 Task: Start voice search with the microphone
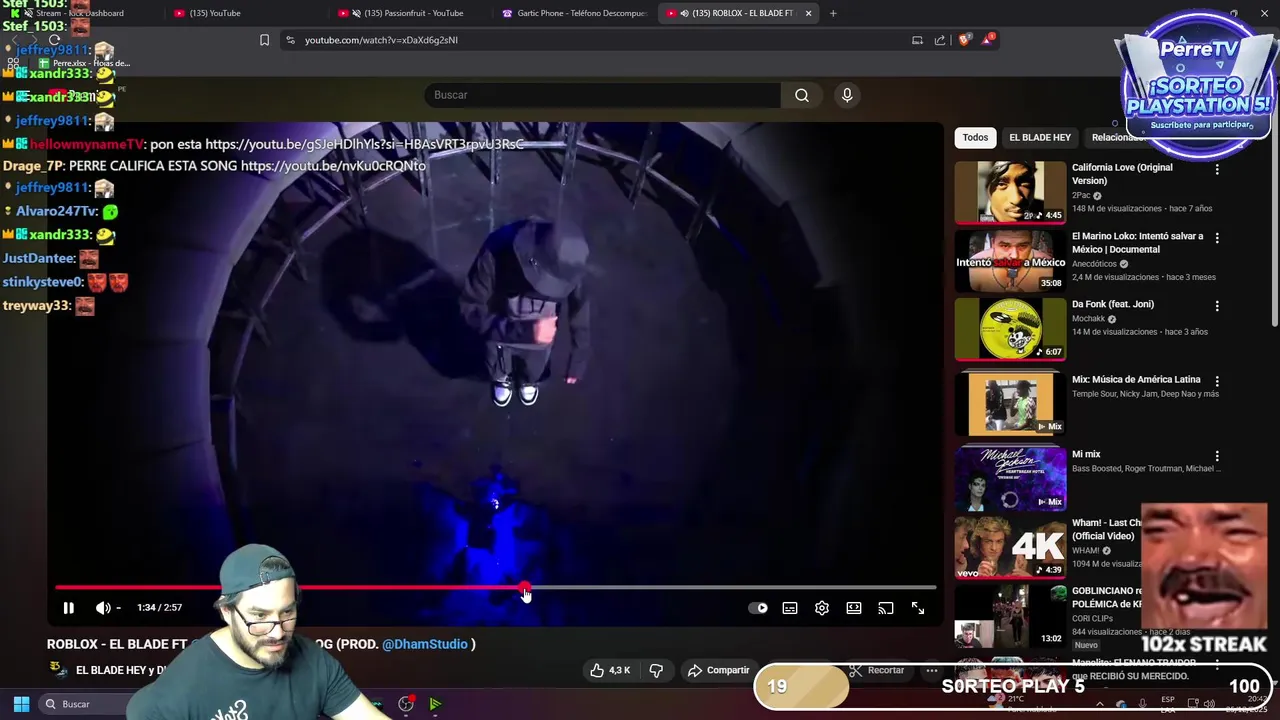point(847,95)
